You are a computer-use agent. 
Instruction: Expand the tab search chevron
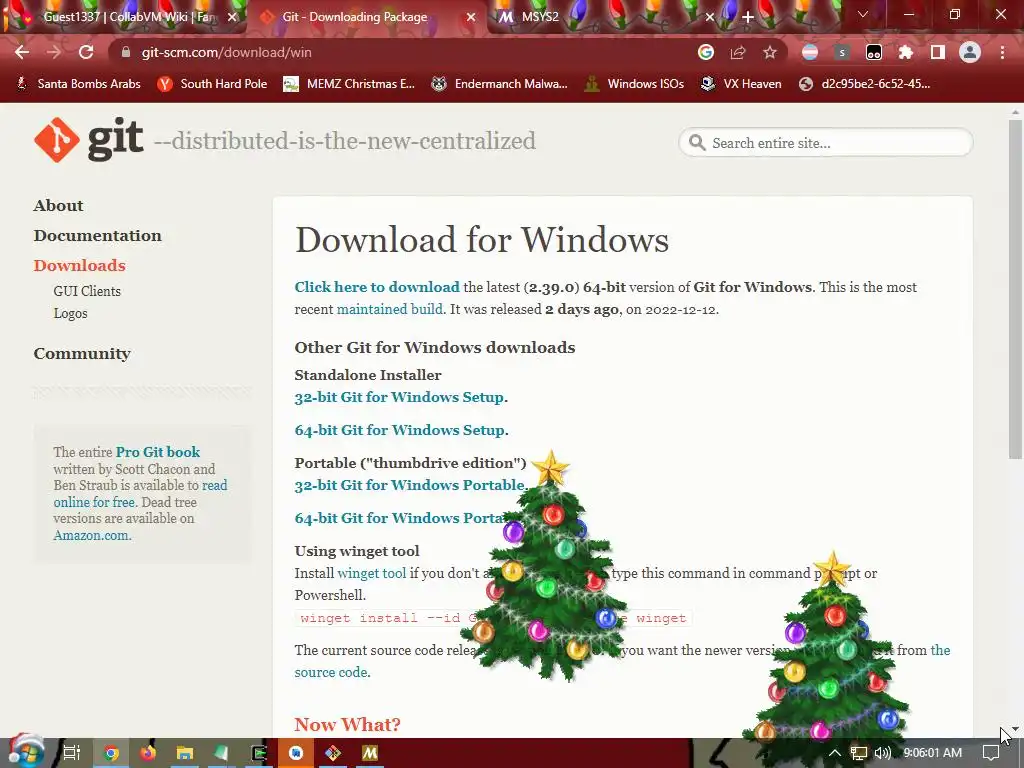863,14
